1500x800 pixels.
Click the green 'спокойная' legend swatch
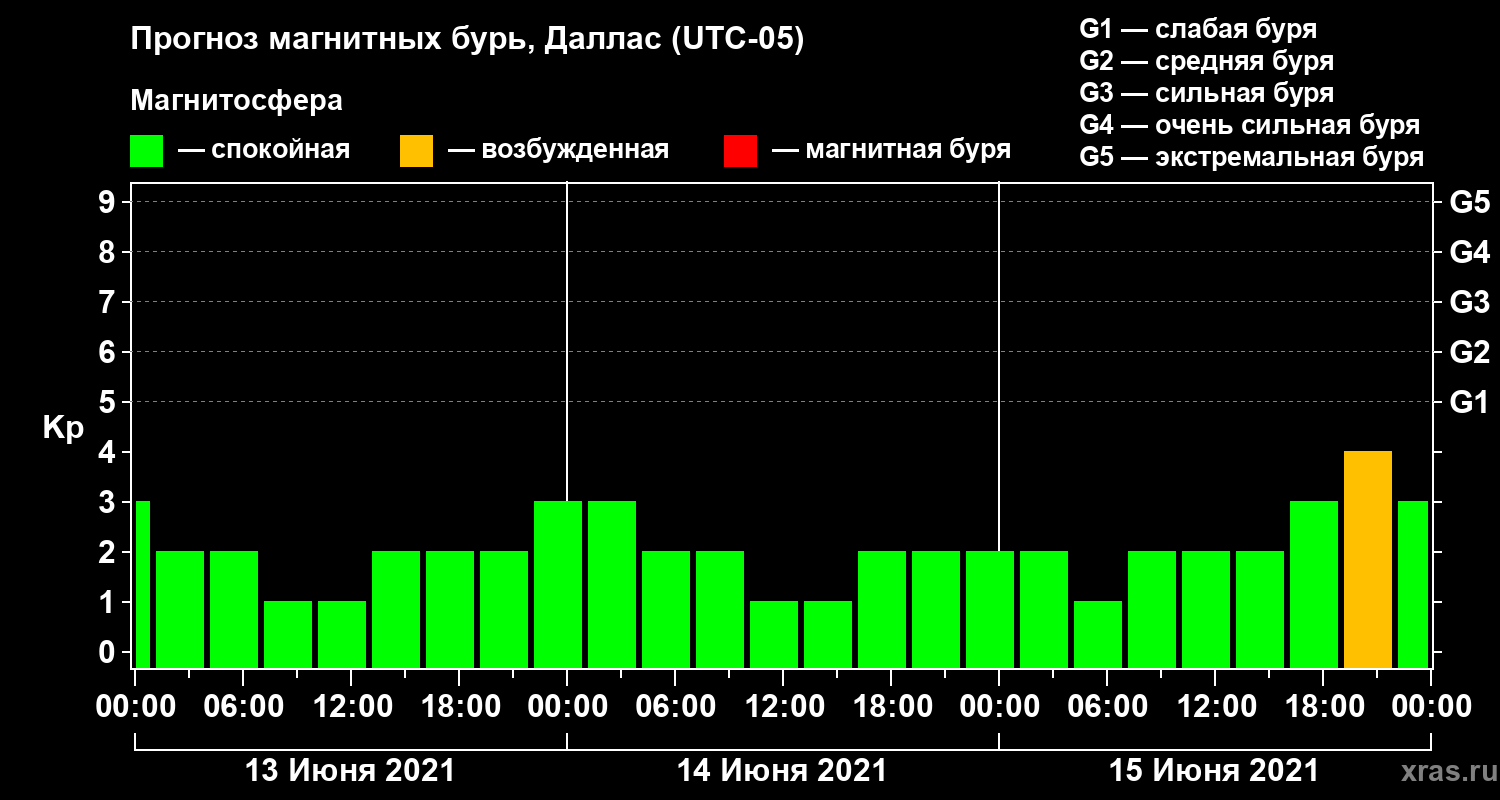click(x=146, y=151)
